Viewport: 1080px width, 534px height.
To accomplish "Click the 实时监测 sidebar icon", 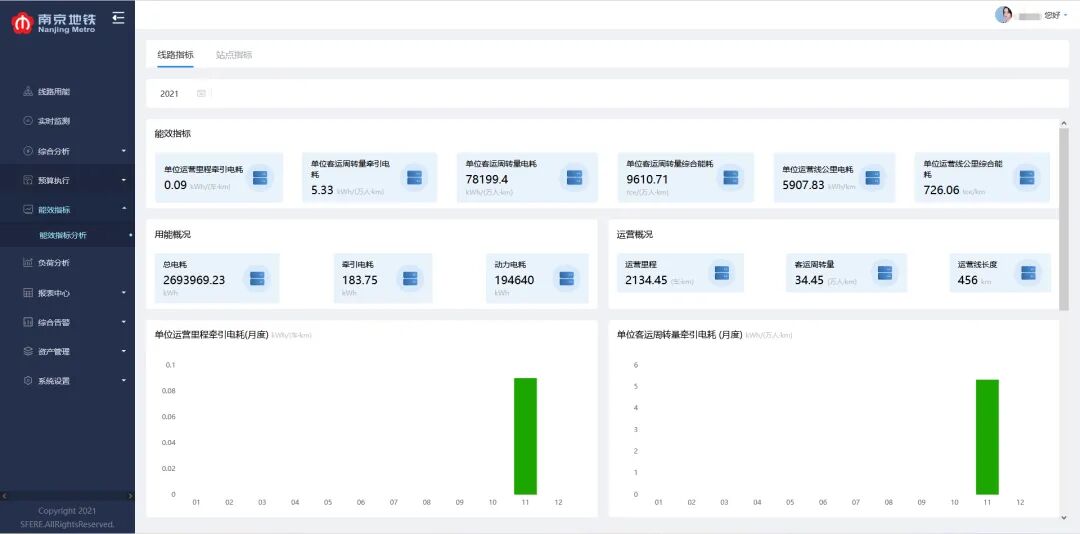I will point(28,121).
